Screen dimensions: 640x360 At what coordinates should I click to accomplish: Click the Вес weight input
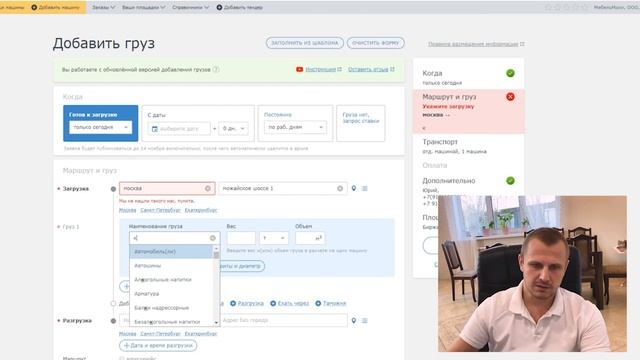[x=241, y=238]
